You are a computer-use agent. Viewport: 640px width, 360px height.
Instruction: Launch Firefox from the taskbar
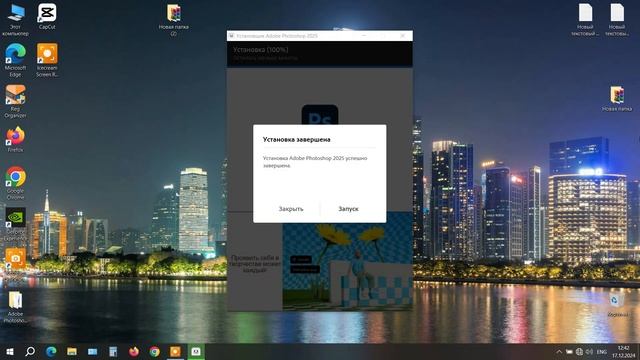[x=134, y=351]
